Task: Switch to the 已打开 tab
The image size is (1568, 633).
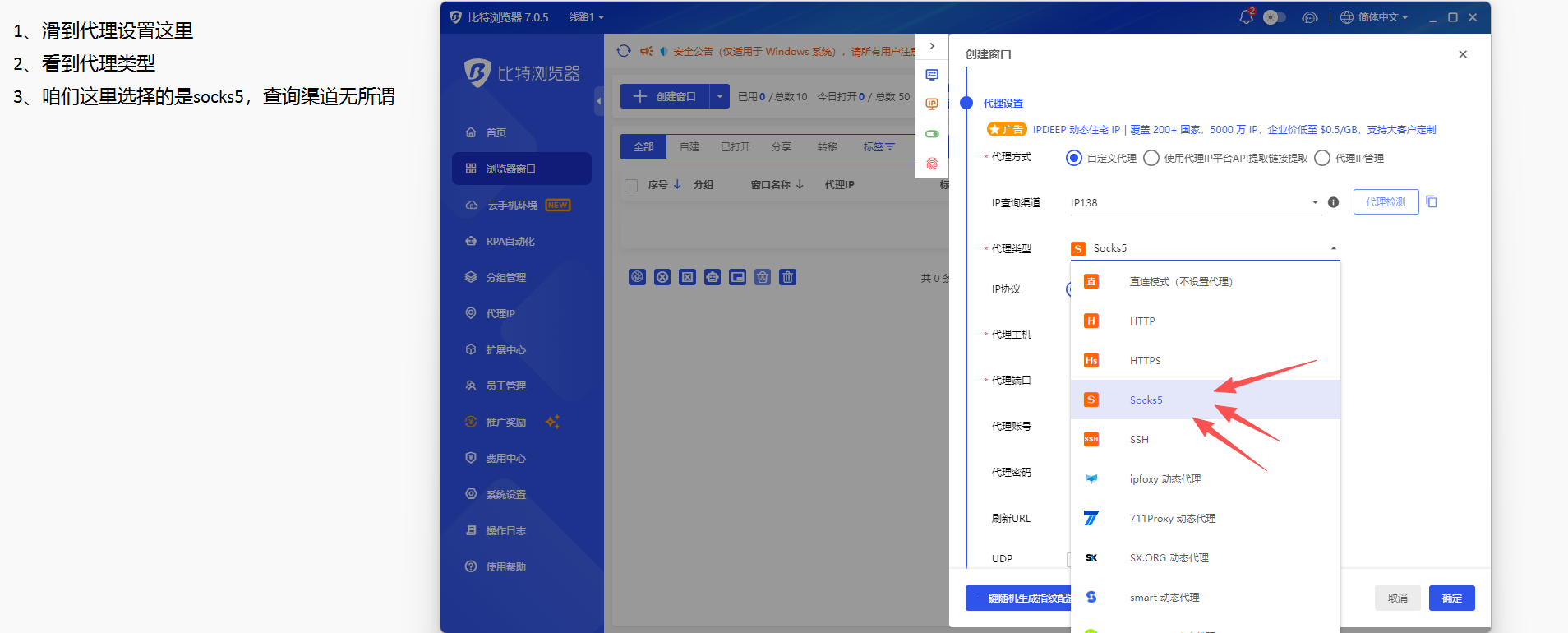Action: tap(736, 146)
